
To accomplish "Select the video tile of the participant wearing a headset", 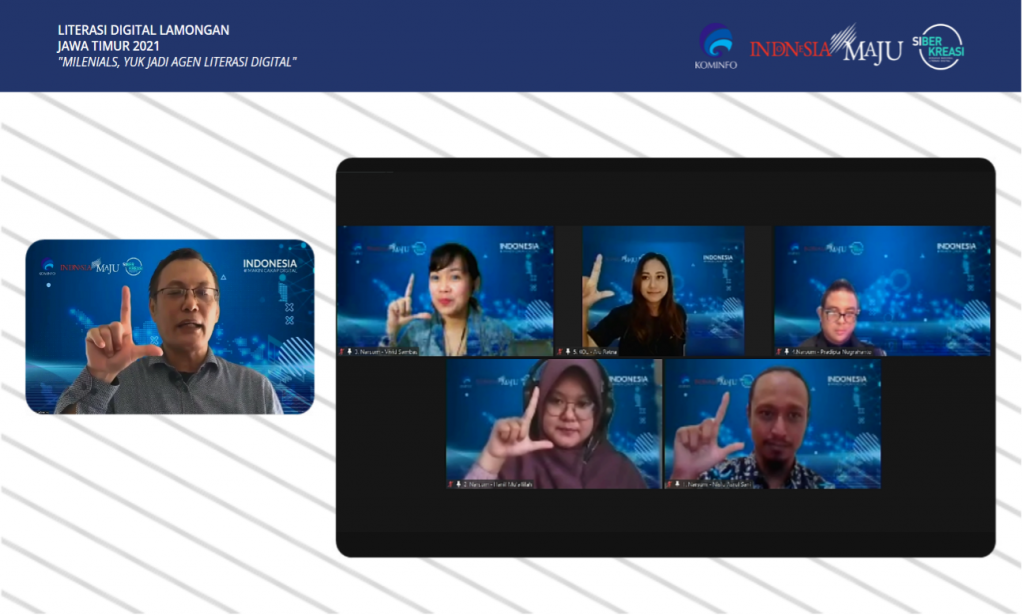I will [553, 424].
